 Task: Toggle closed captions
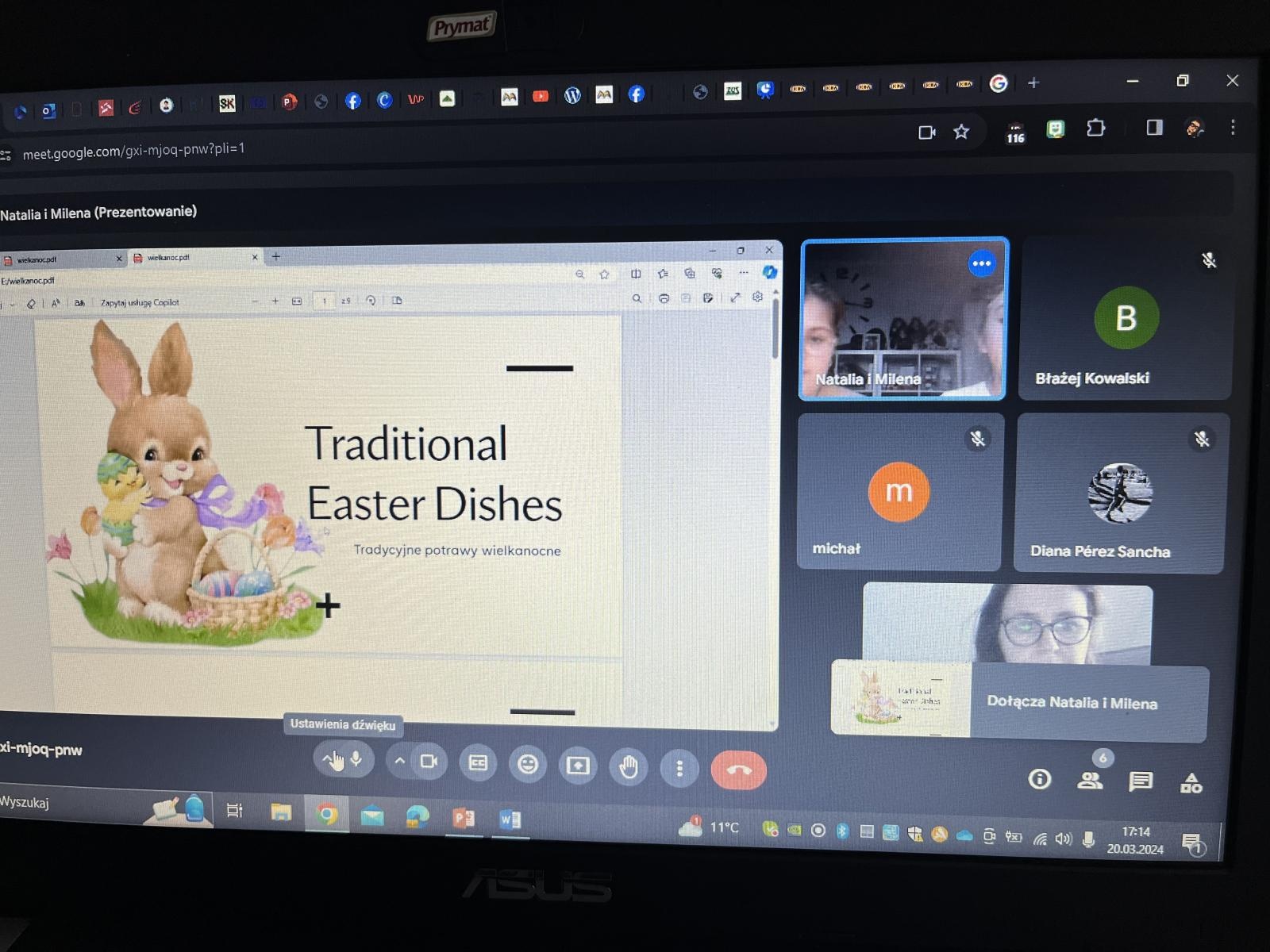[478, 763]
